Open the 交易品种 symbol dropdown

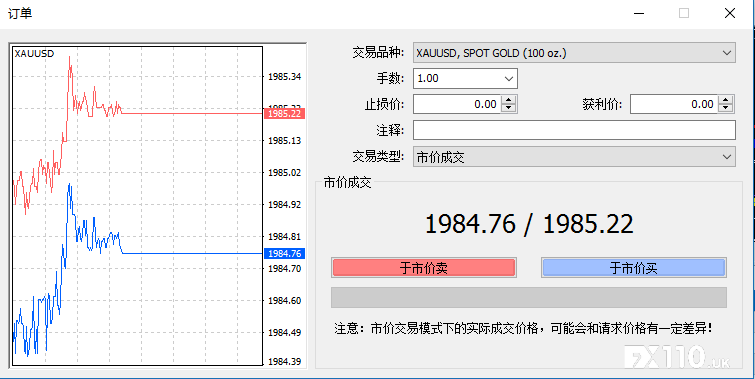(x=574, y=53)
